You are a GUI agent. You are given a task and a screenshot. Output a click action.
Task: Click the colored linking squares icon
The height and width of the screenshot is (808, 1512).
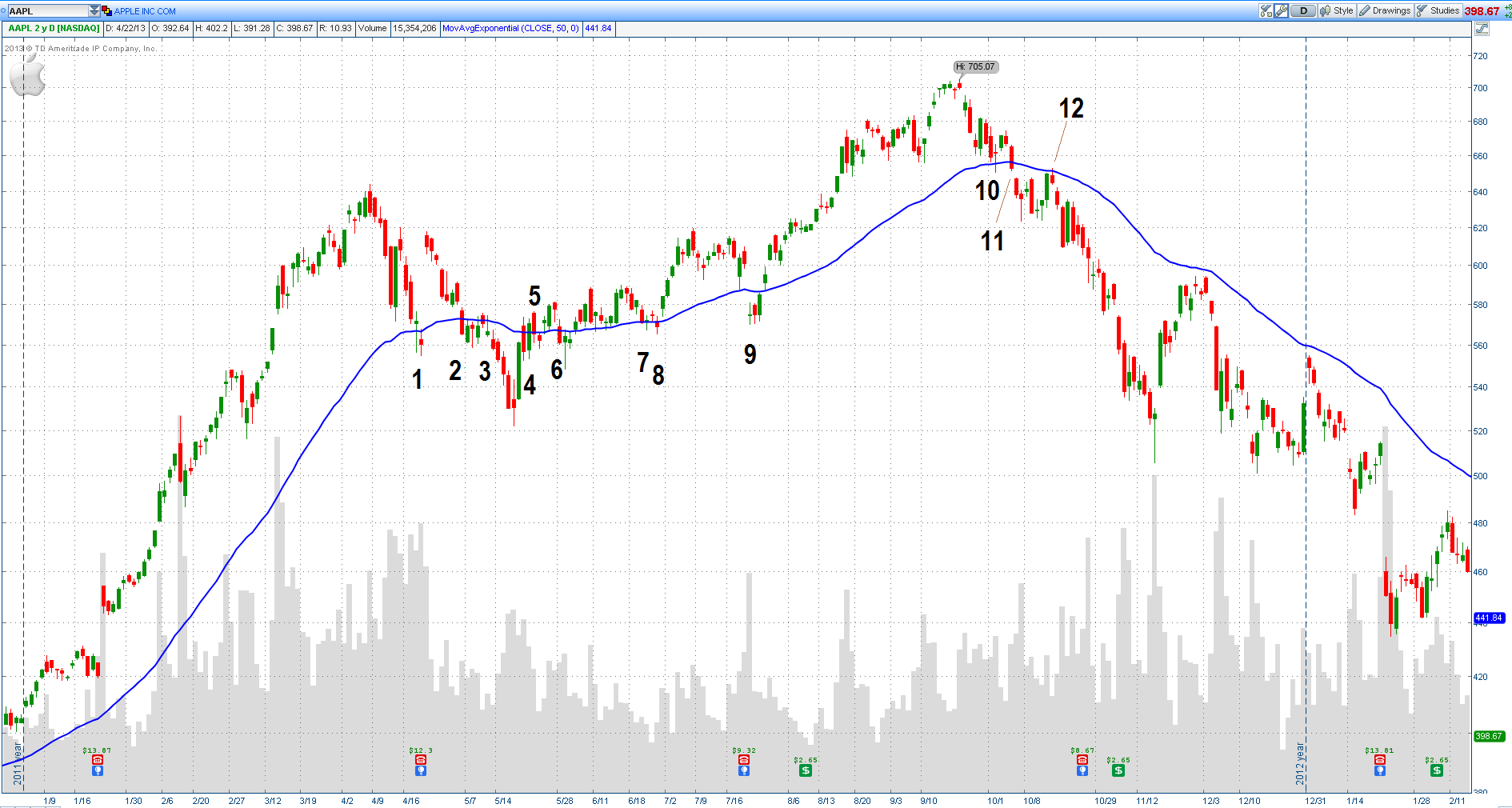106,10
